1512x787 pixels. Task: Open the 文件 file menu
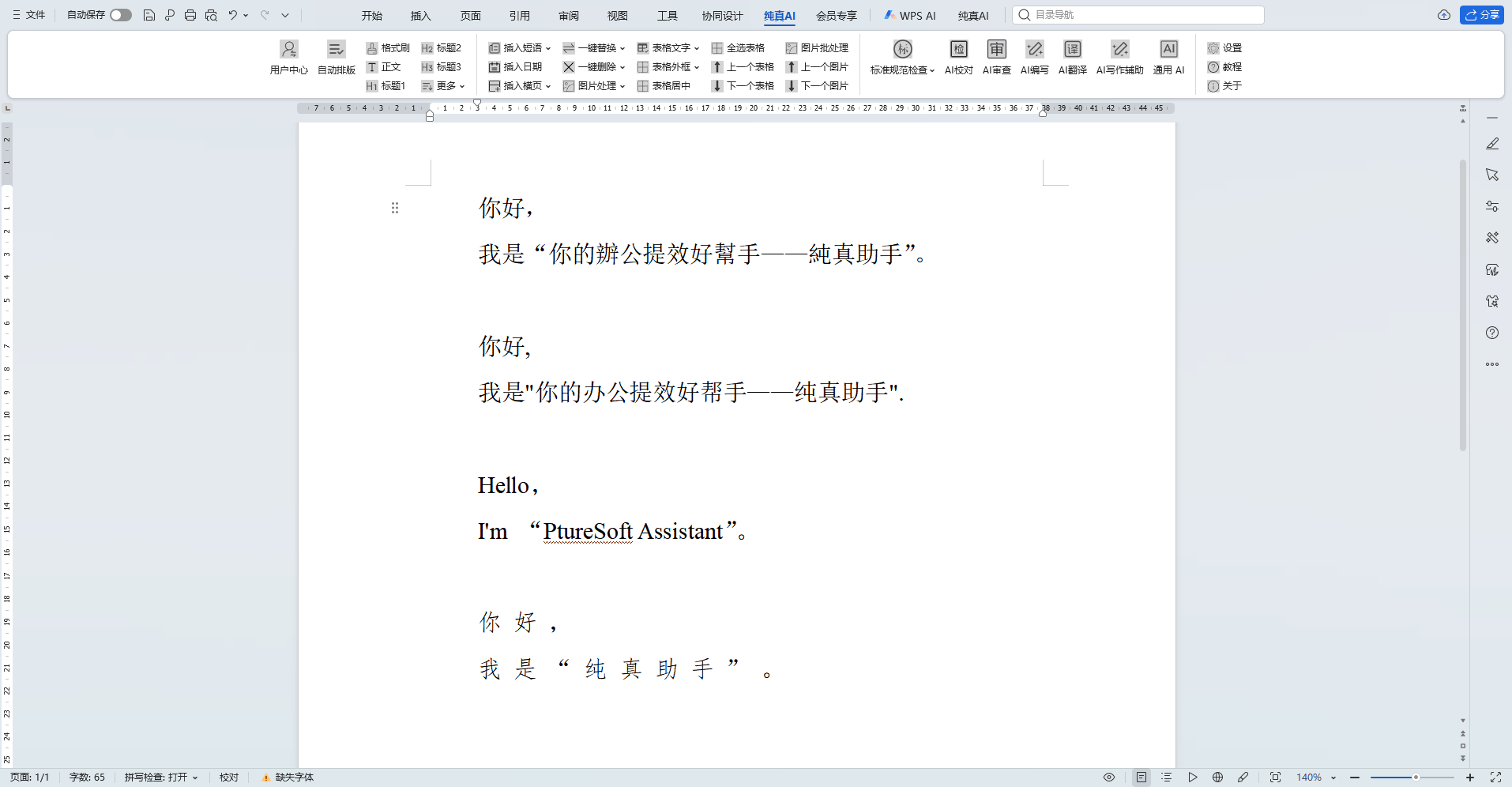coord(29,15)
